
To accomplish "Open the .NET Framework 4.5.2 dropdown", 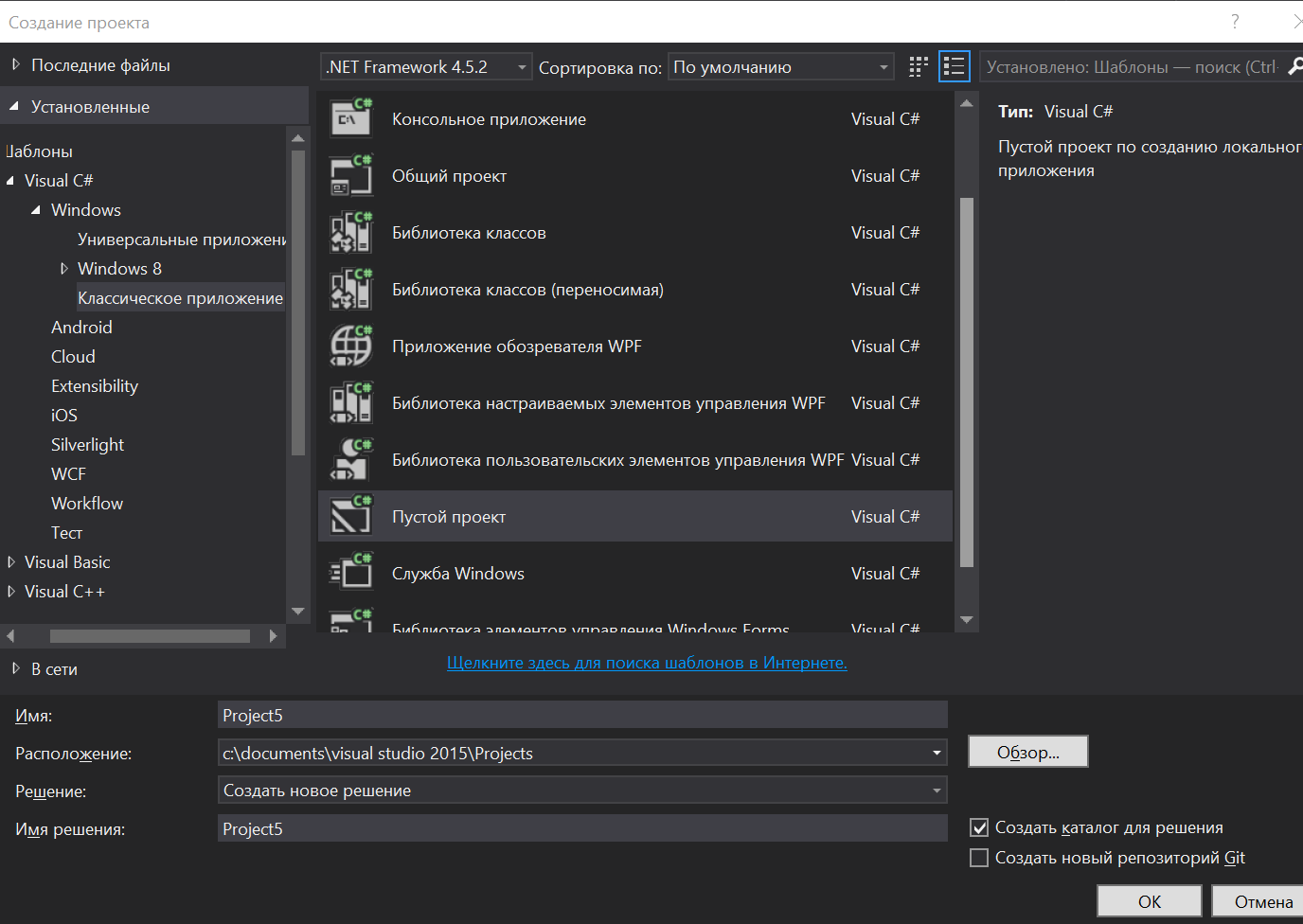I will (426, 66).
